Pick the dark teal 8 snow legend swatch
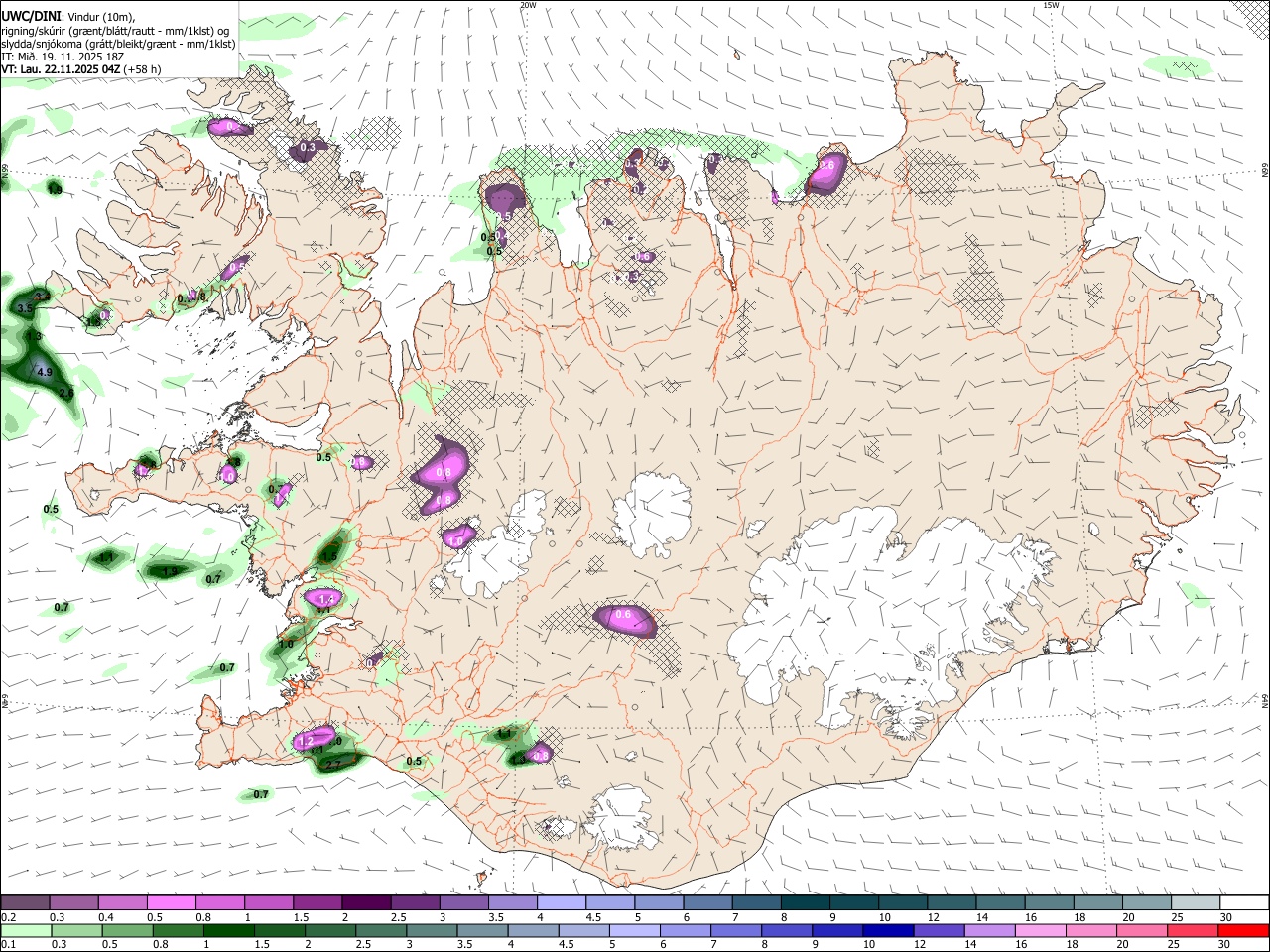This screenshot has width=1270, height=952. tap(806, 903)
